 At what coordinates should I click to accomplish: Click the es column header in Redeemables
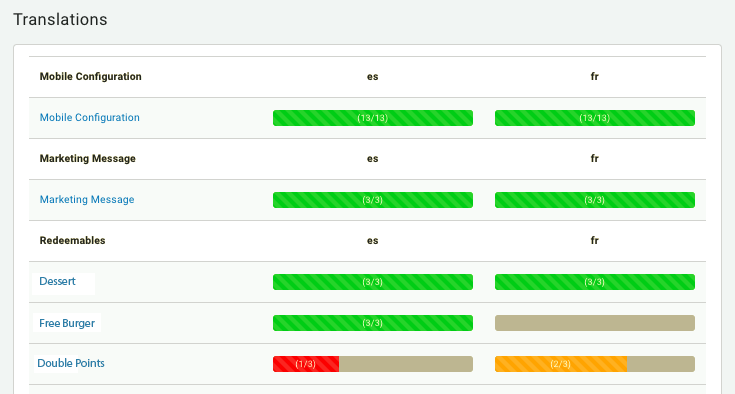[x=373, y=241]
